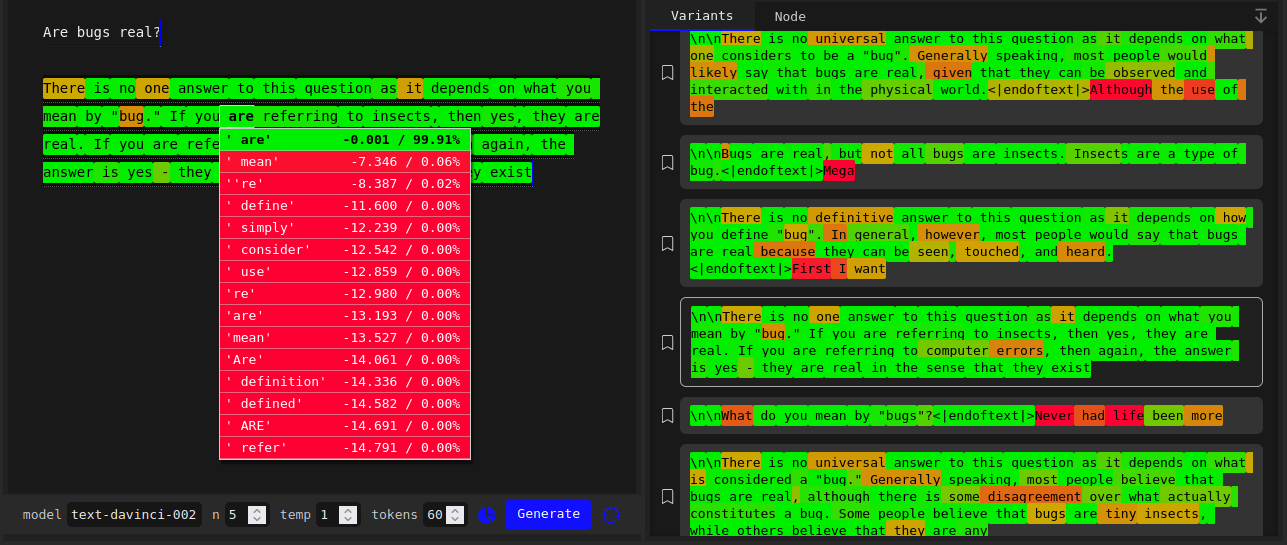Adjust the temp stepper arrows
This screenshot has width=1287, height=545.
(348, 515)
